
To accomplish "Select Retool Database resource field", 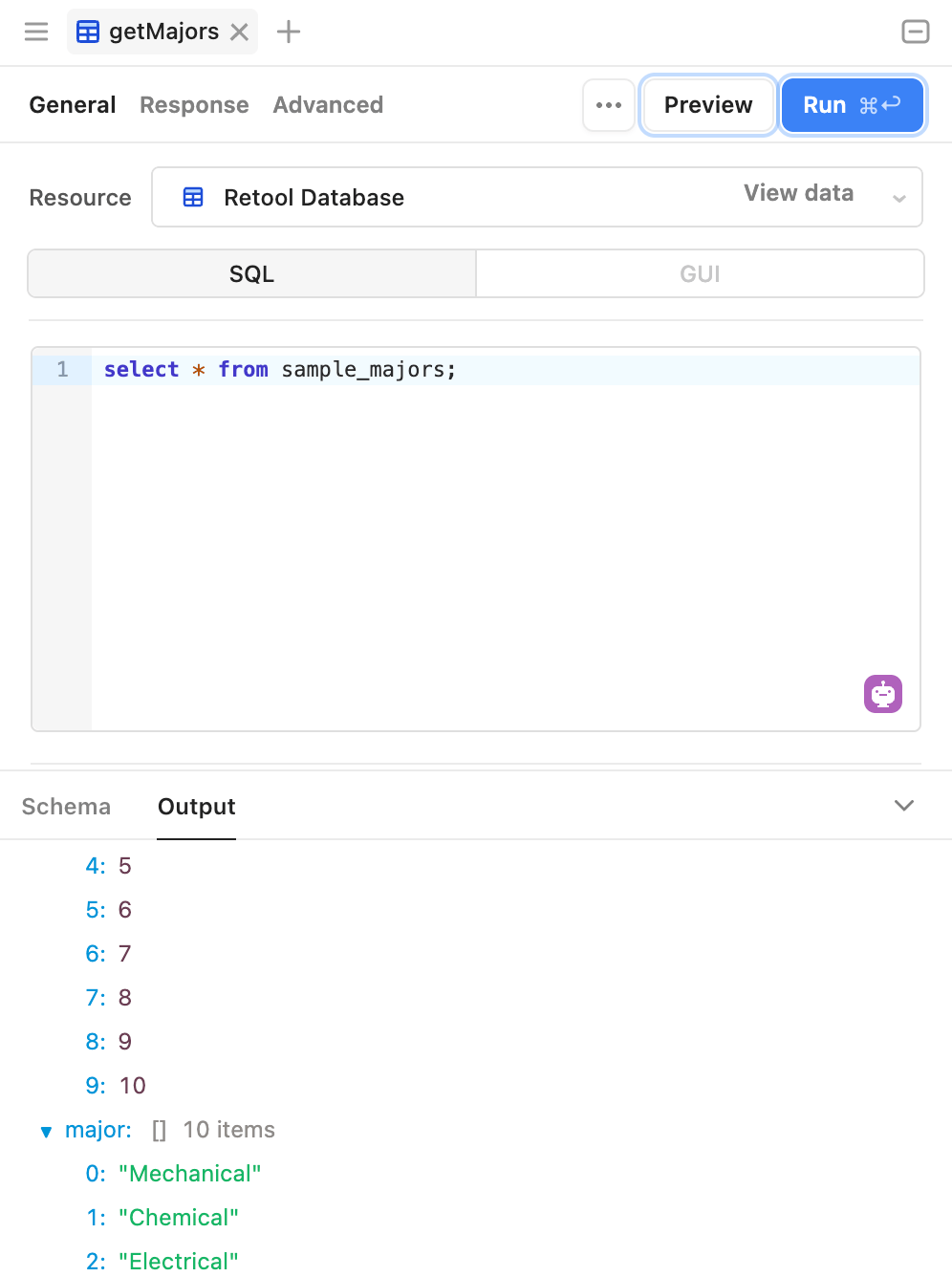I will 537,198.
